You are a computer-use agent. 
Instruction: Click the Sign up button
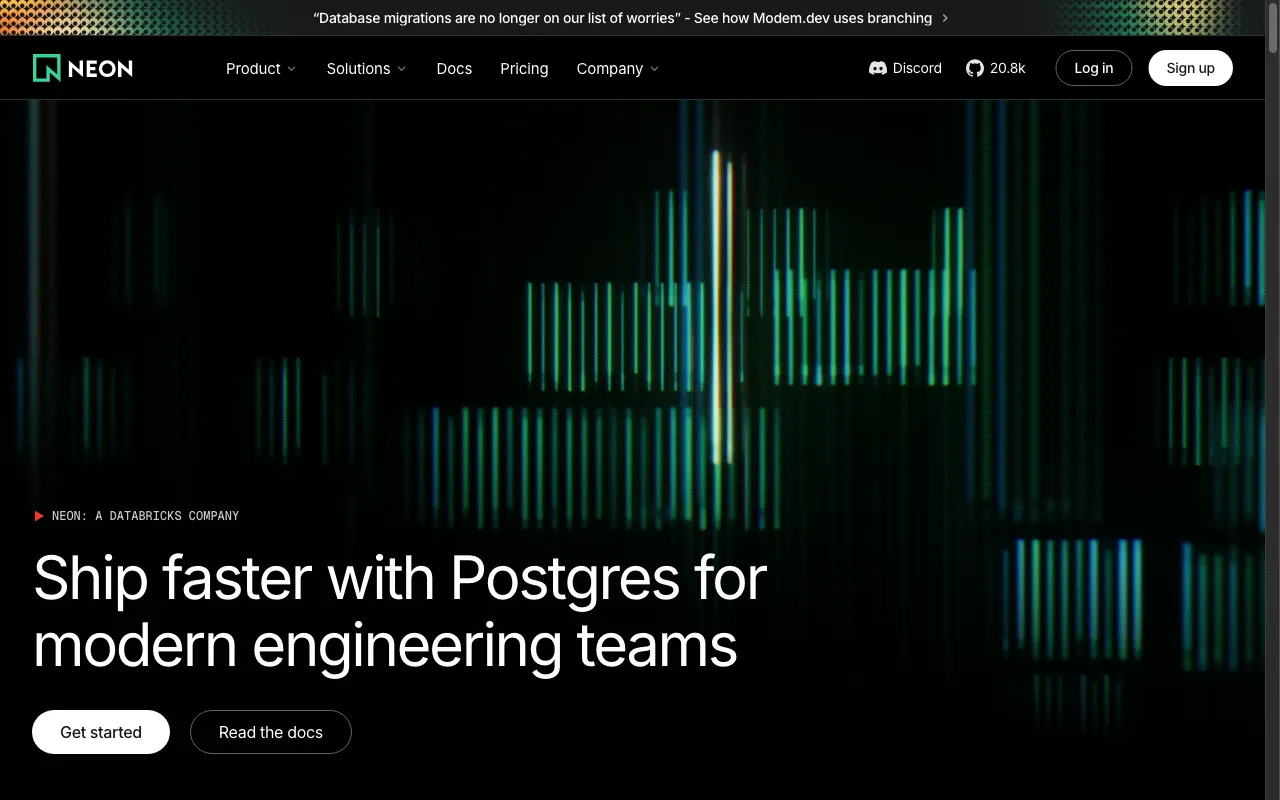tap(1190, 68)
